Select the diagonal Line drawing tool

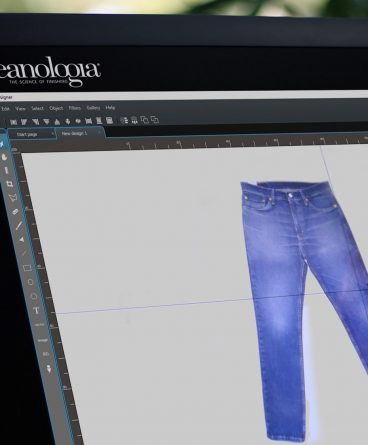coord(19,225)
